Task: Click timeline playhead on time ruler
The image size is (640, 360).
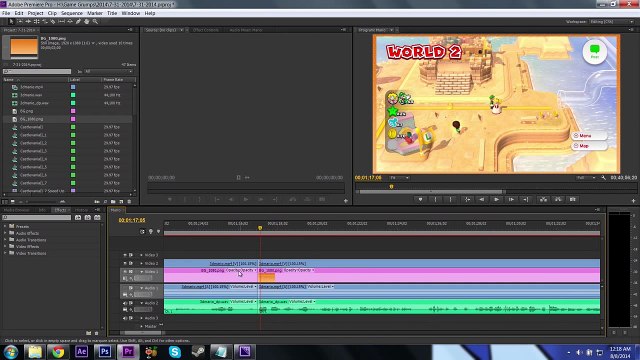Action: (x=260, y=228)
